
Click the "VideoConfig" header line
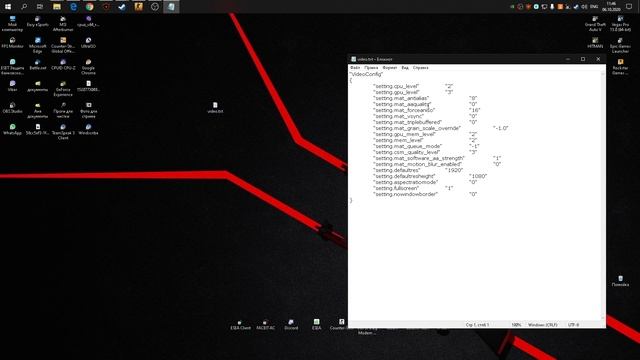pyautogui.click(x=366, y=74)
